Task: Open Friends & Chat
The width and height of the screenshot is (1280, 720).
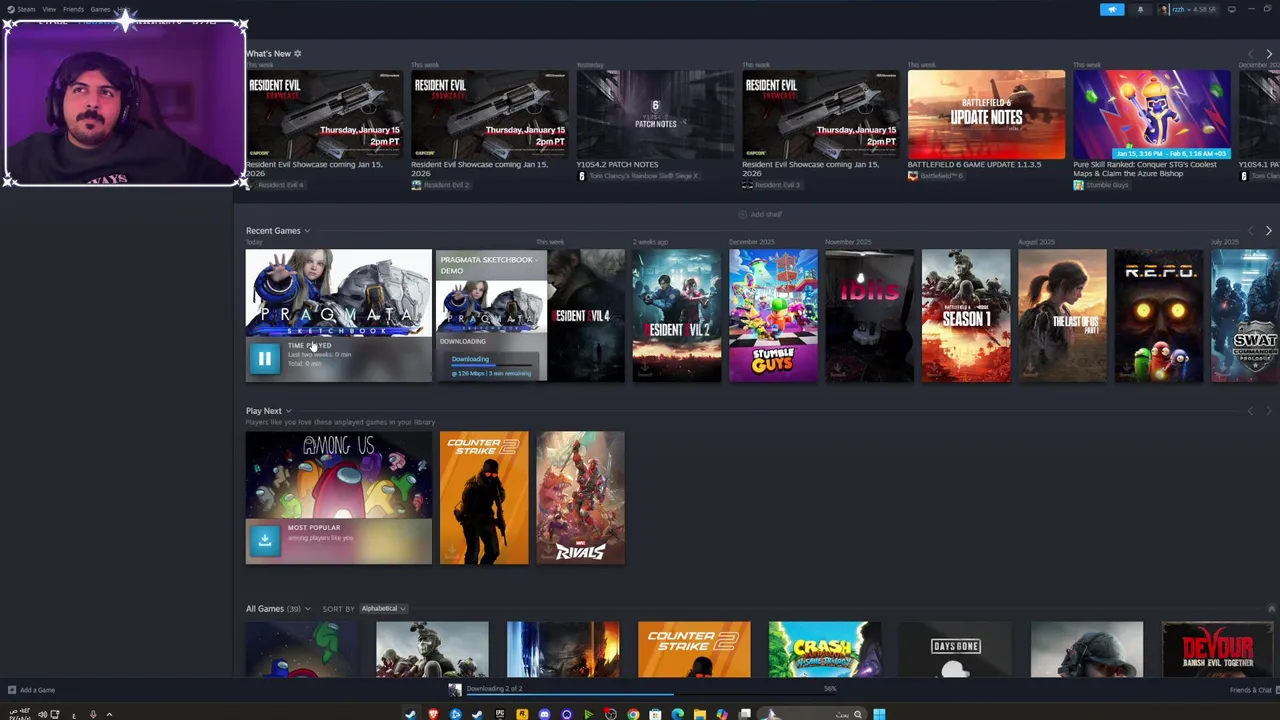Action: 1251,690
